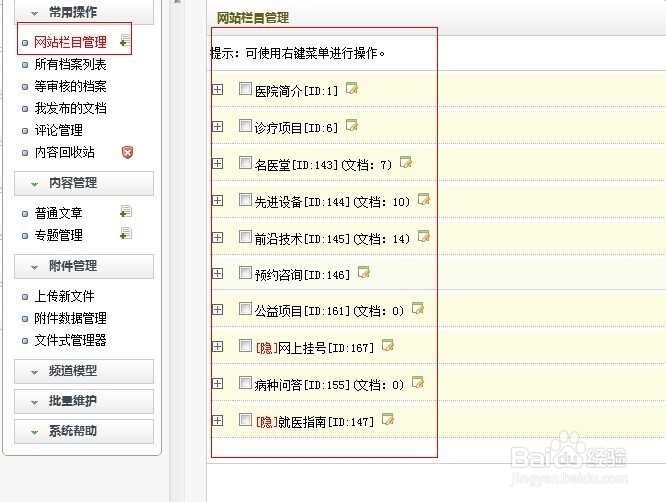This screenshot has width=666, height=502.
Task: Expand 预约咨询 subcolumns
Action: pos(217,273)
